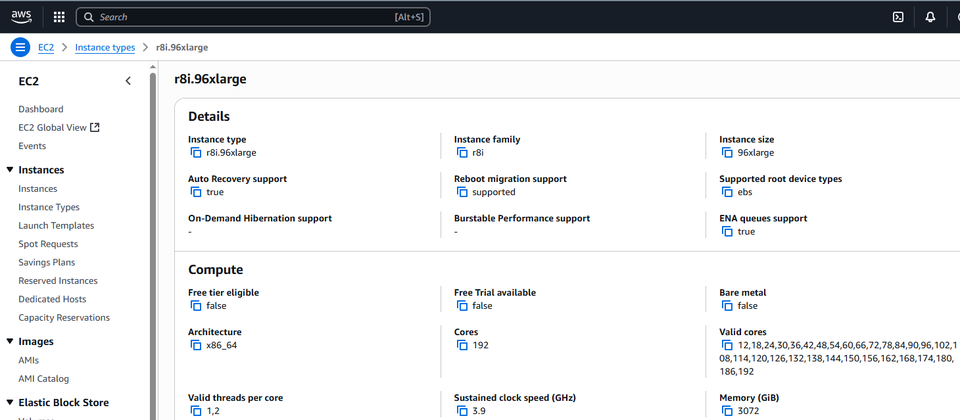This screenshot has height=420, width=960.
Task: Copy the Memory 3072 GiB value
Action: tap(727, 411)
